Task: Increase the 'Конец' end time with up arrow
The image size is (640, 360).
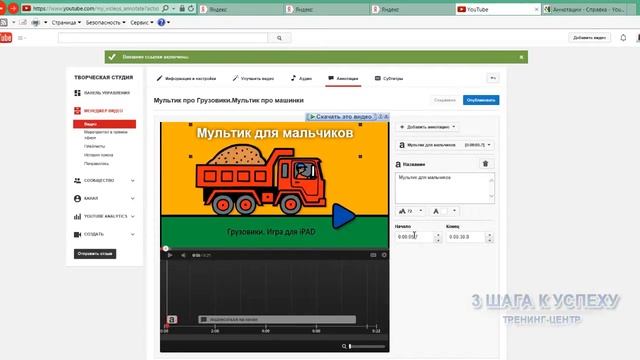Action: 489,234
